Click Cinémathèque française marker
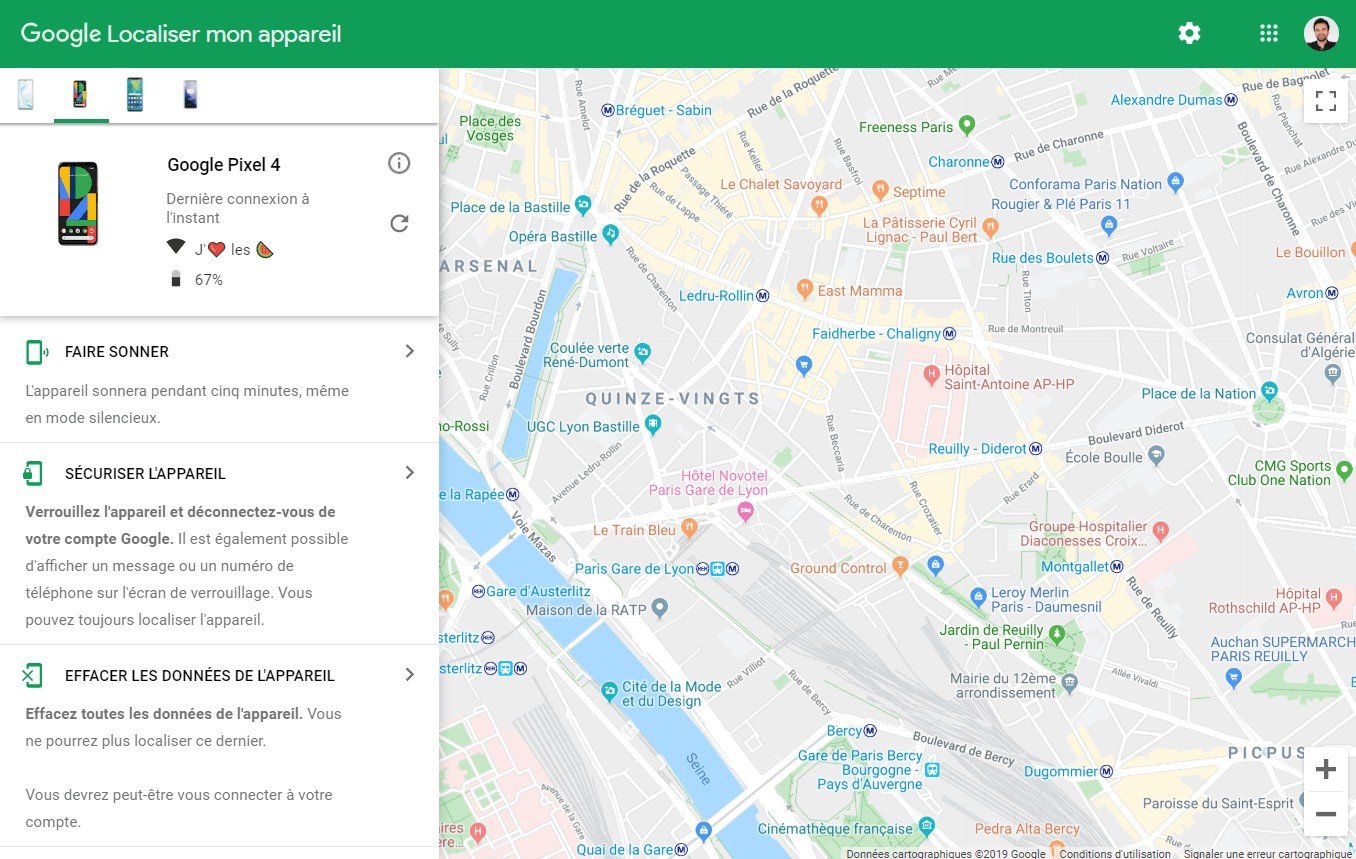This screenshot has width=1356, height=859. [927, 826]
